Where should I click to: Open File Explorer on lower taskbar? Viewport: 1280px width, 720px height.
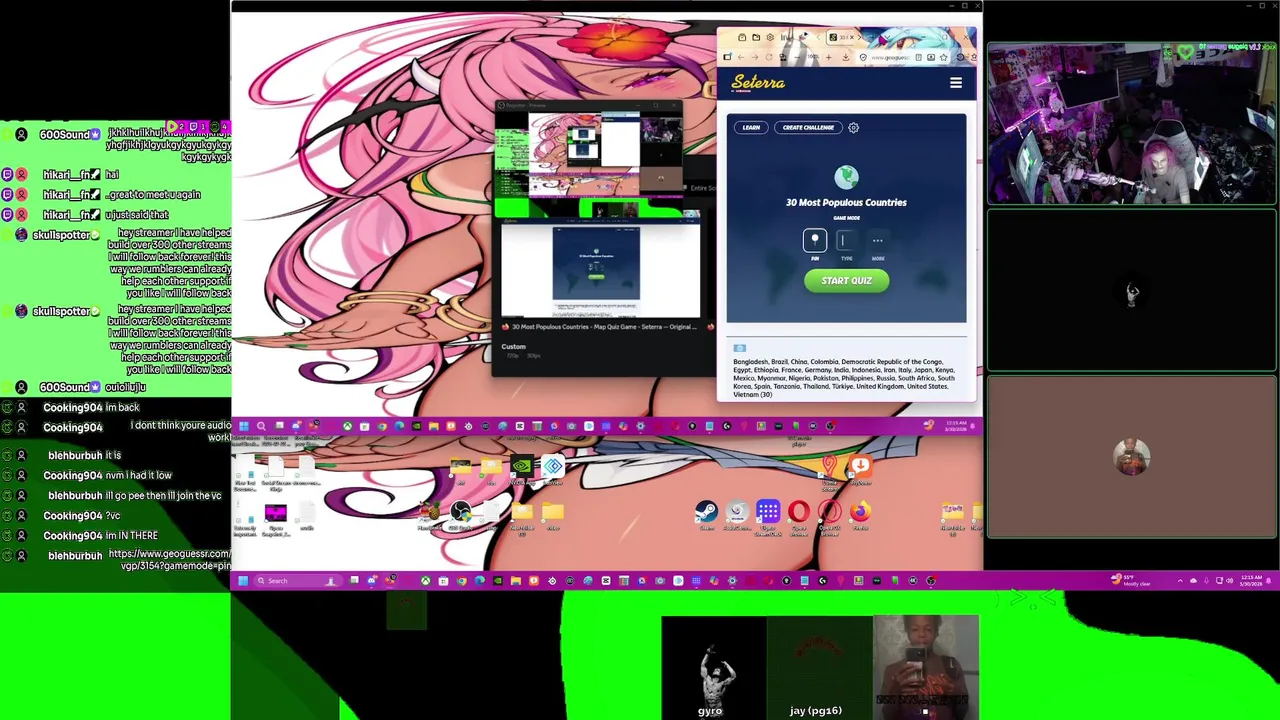[515, 580]
